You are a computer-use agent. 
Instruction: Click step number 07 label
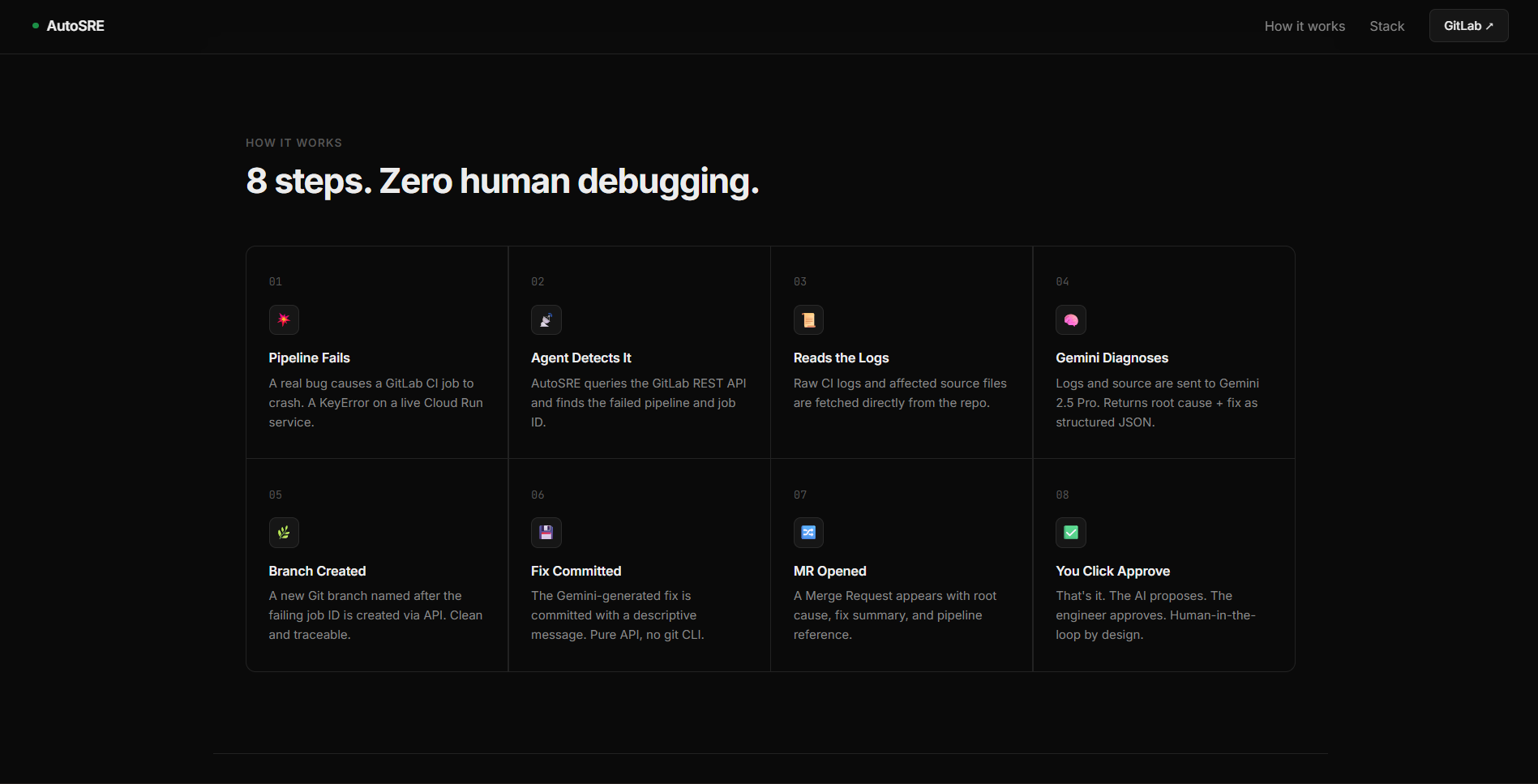click(800, 495)
